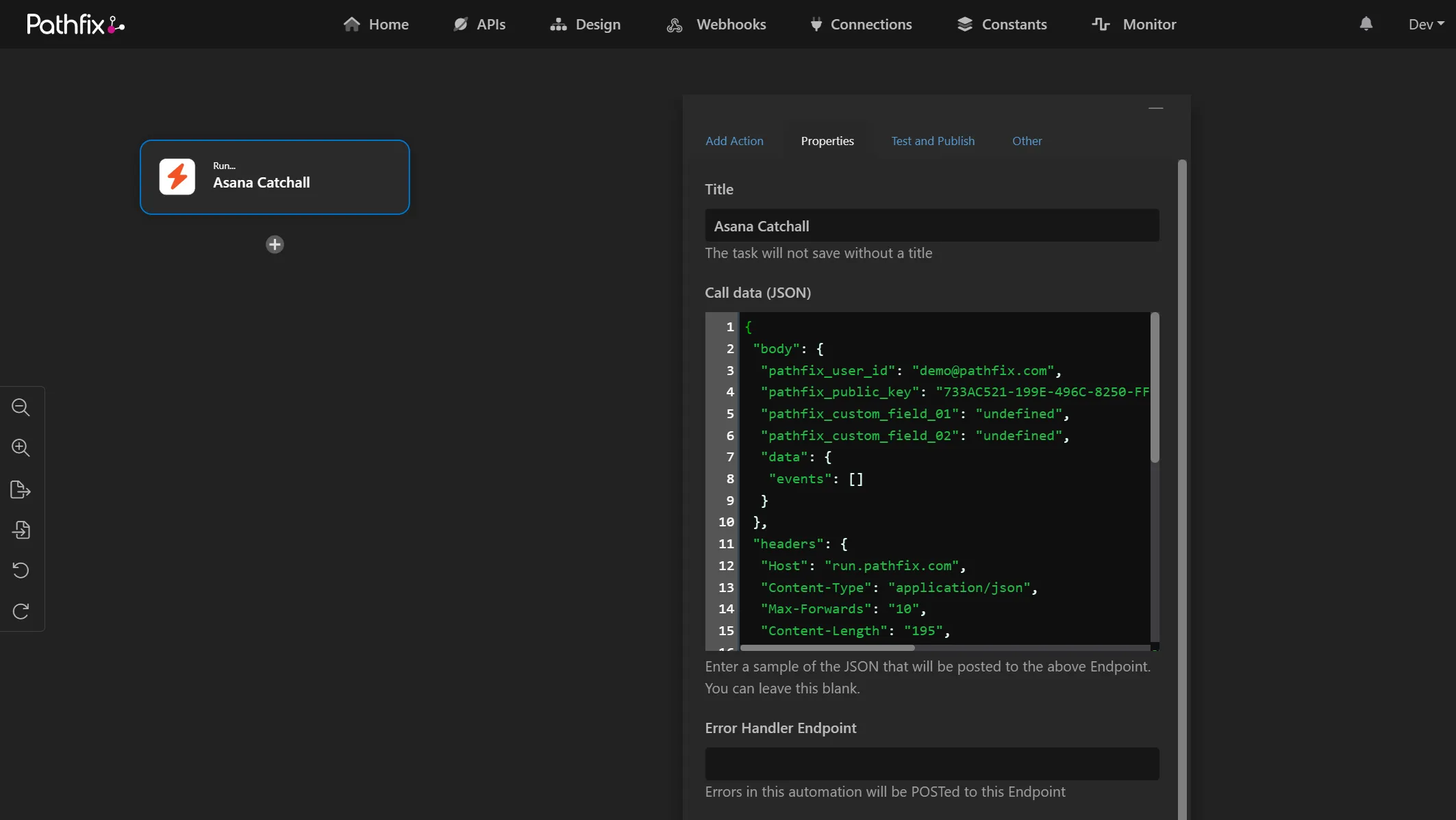Click the JSON editor horizontal scrollbar

[x=827, y=648]
